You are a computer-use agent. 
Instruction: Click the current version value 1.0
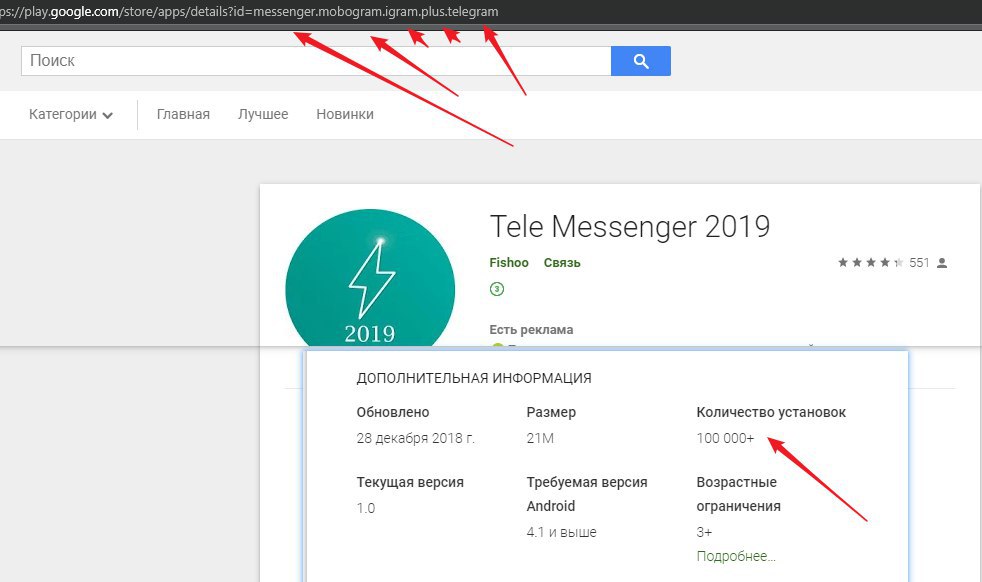tap(366, 508)
